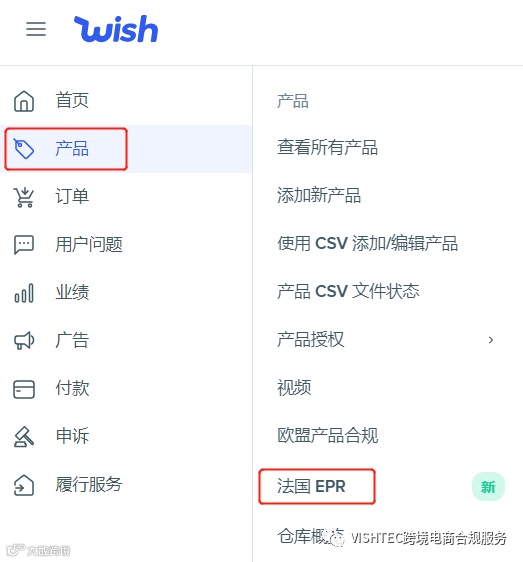This screenshot has height=562, width=523.
Task: Click the chat bubble icon for 用户问题
Action: pos(24,245)
